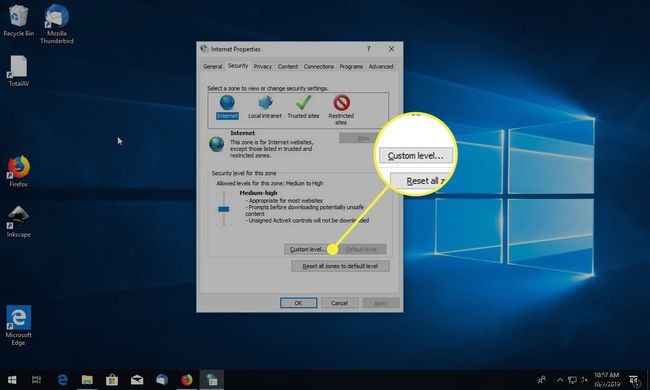Open Thunderbird from the taskbar
650x390 pixels.
coord(162,380)
